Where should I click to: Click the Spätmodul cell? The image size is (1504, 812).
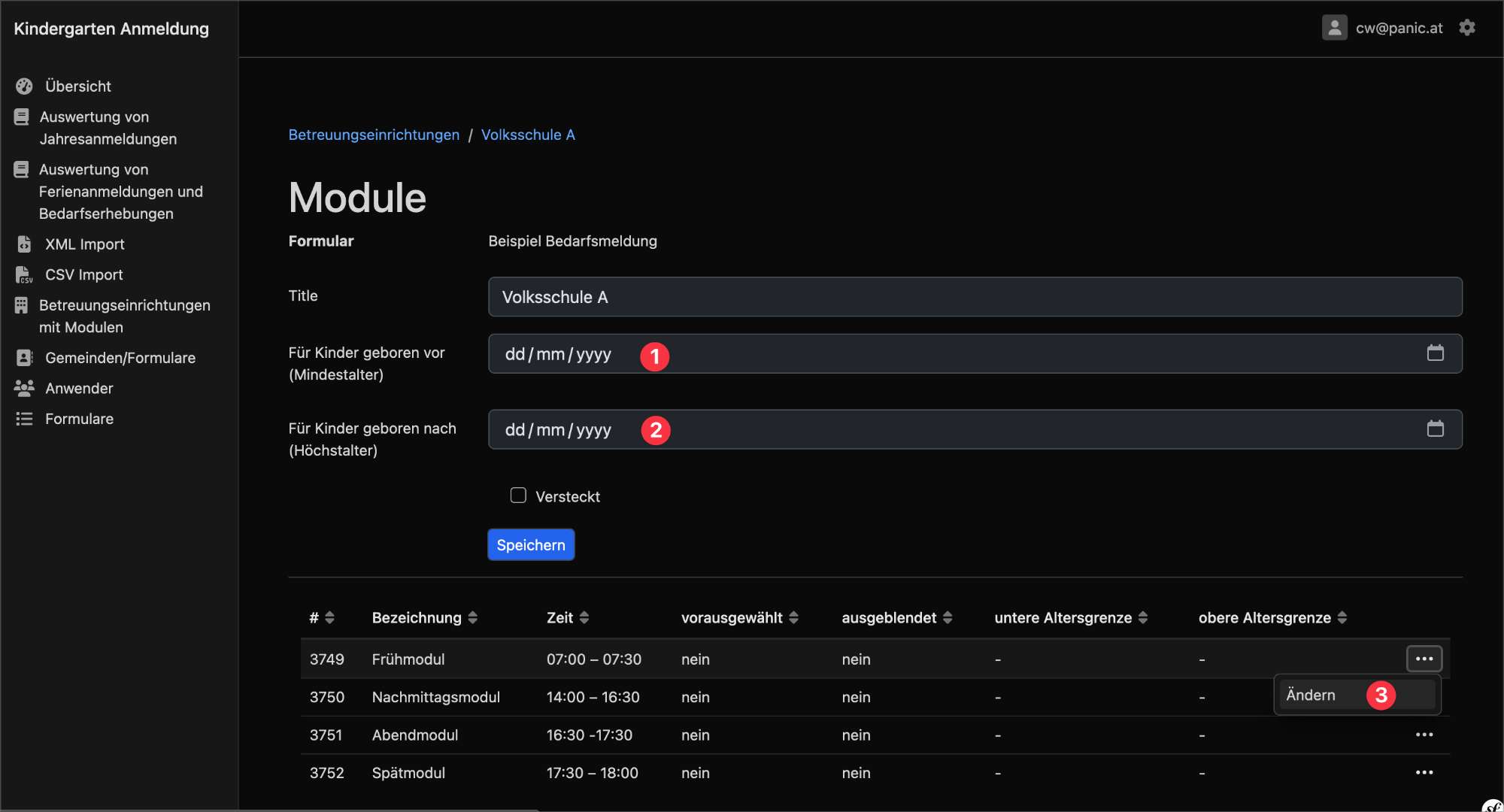[408, 773]
